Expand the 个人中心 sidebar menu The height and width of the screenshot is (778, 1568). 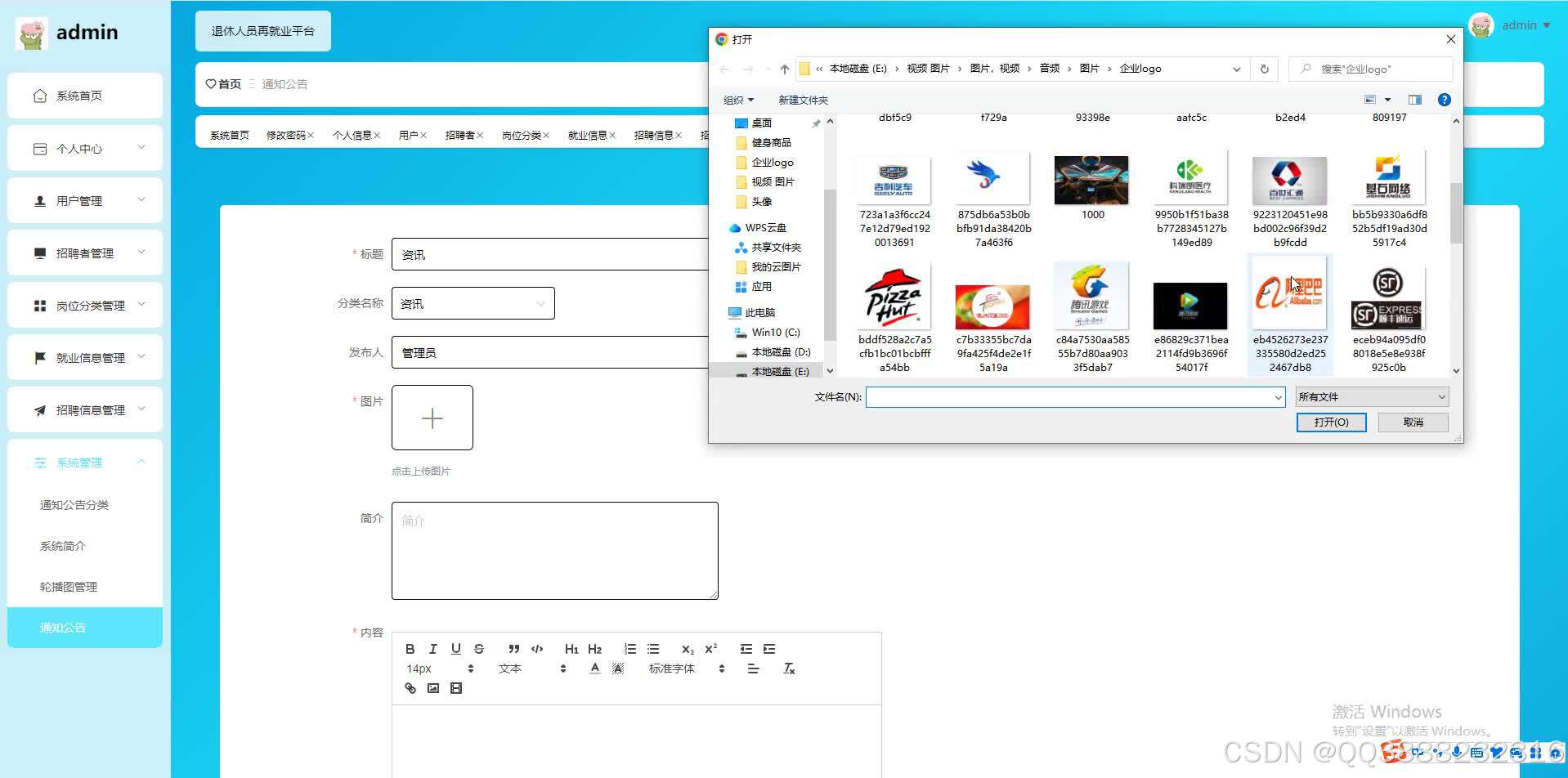tap(85, 148)
